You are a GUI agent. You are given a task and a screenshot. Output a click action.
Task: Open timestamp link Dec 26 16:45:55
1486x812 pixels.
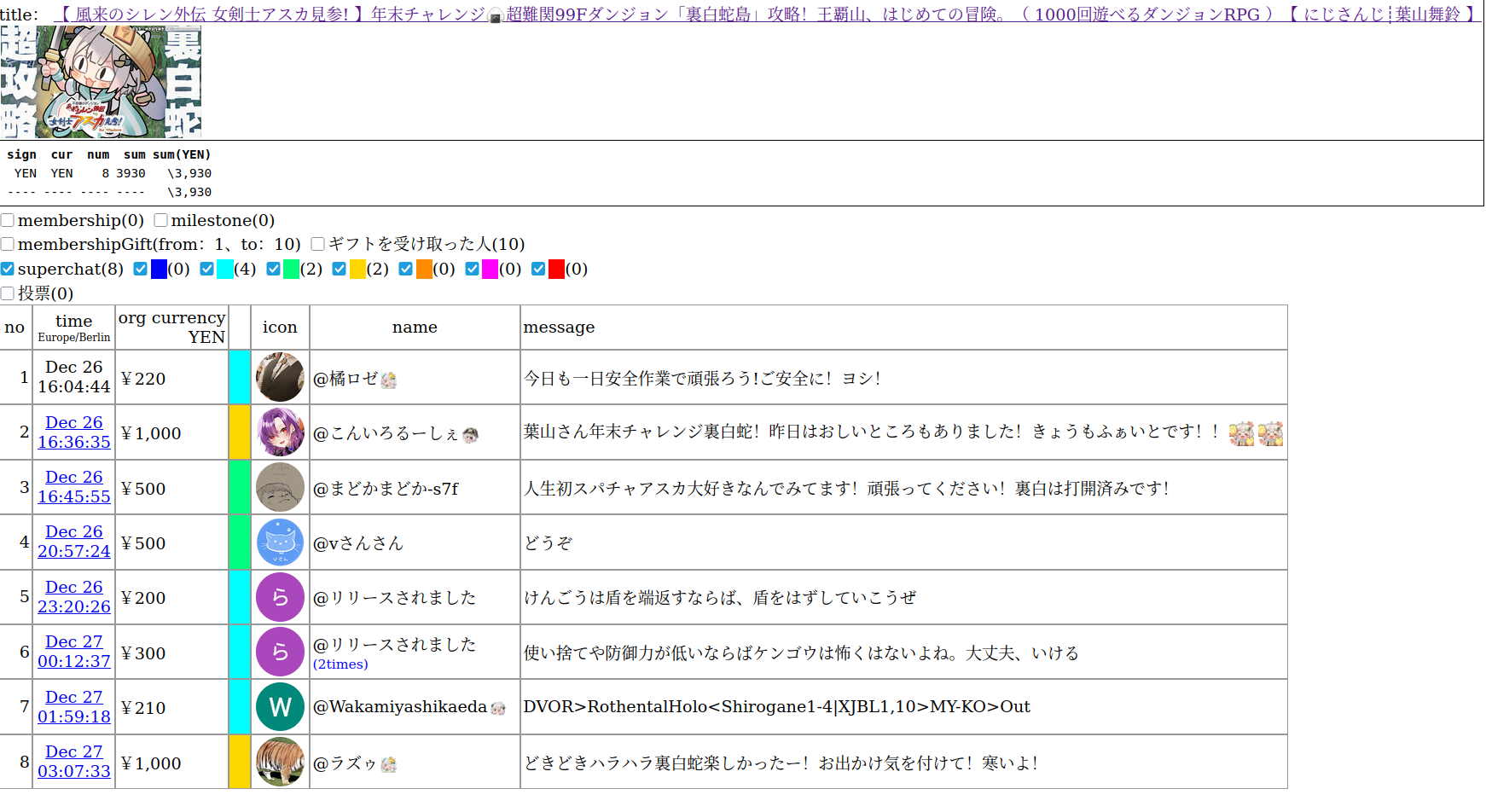pos(74,487)
